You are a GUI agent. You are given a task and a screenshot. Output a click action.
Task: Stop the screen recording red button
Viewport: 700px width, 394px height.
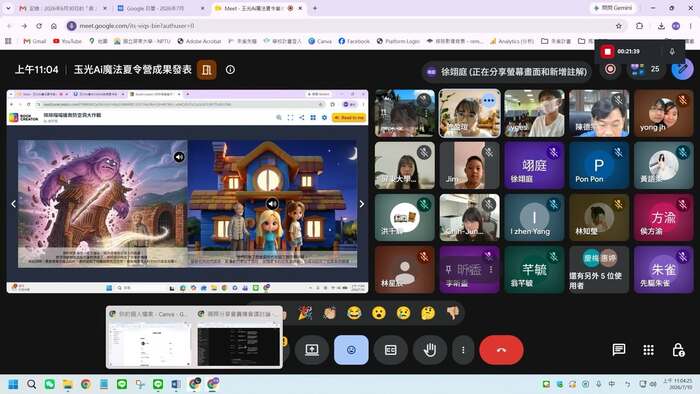[607, 52]
